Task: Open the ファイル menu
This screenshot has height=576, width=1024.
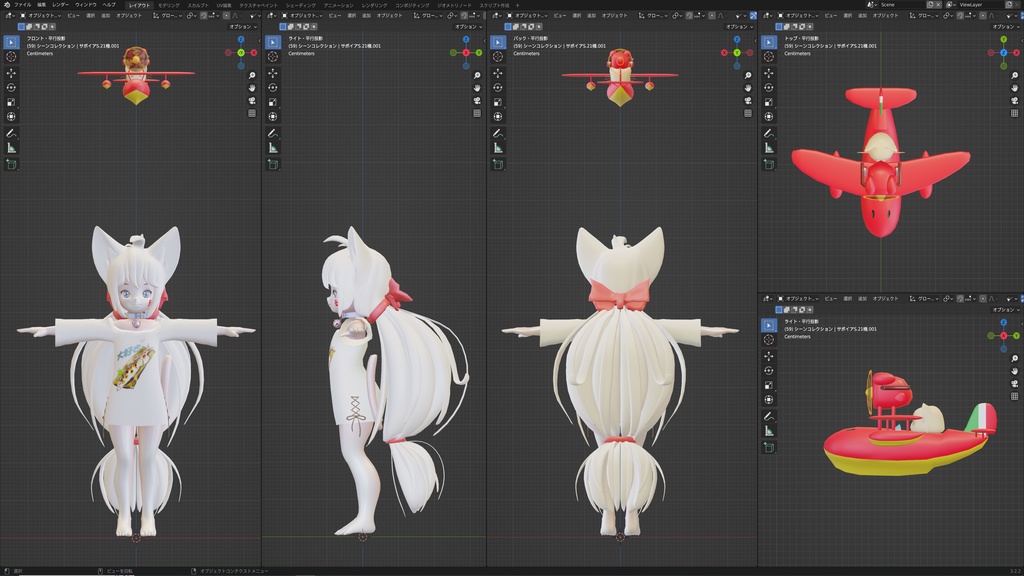Action: (x=23, y=5)
